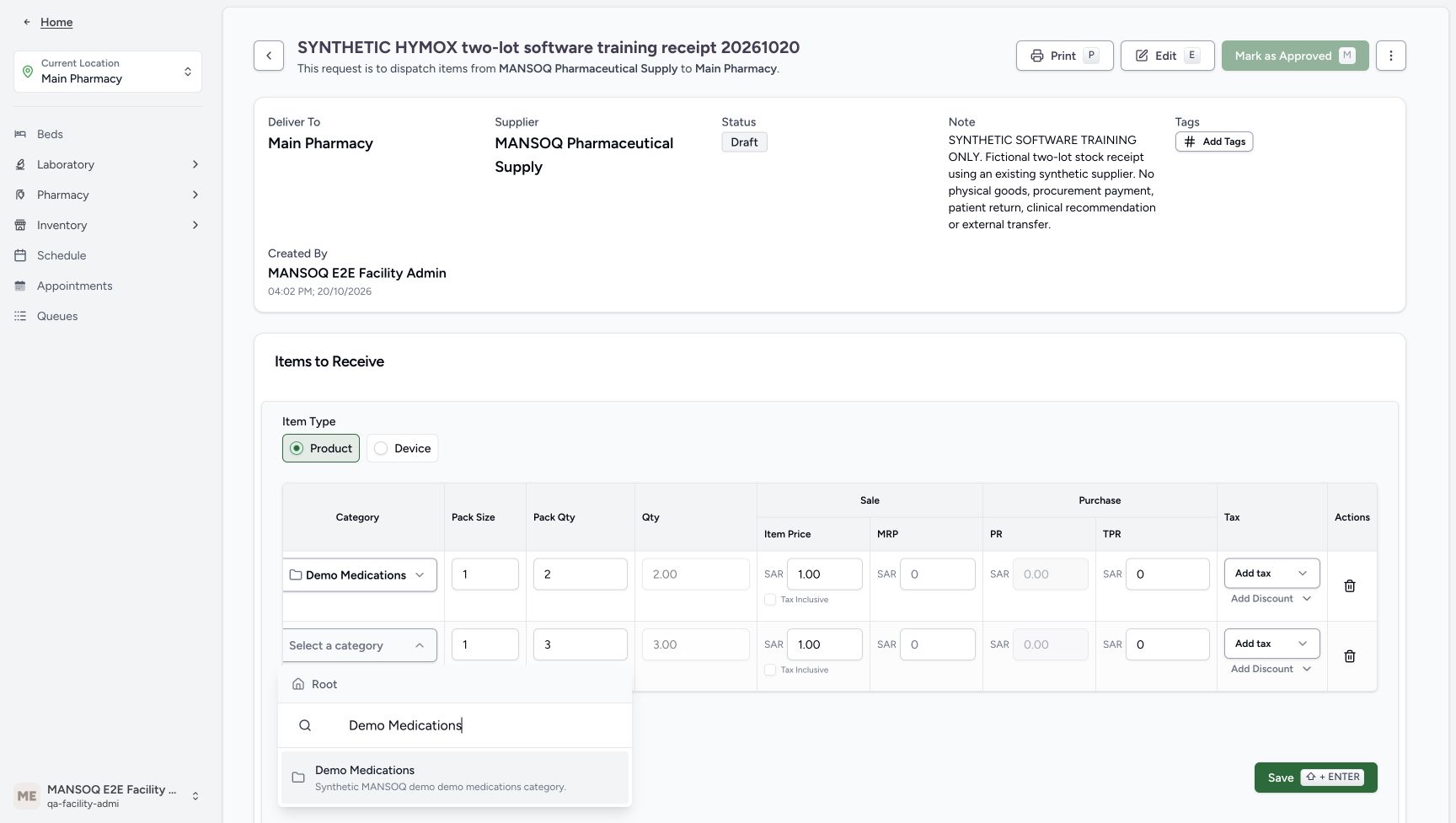Select the Product item type radio
1456x823 pixels.
[x=321, y=448]
